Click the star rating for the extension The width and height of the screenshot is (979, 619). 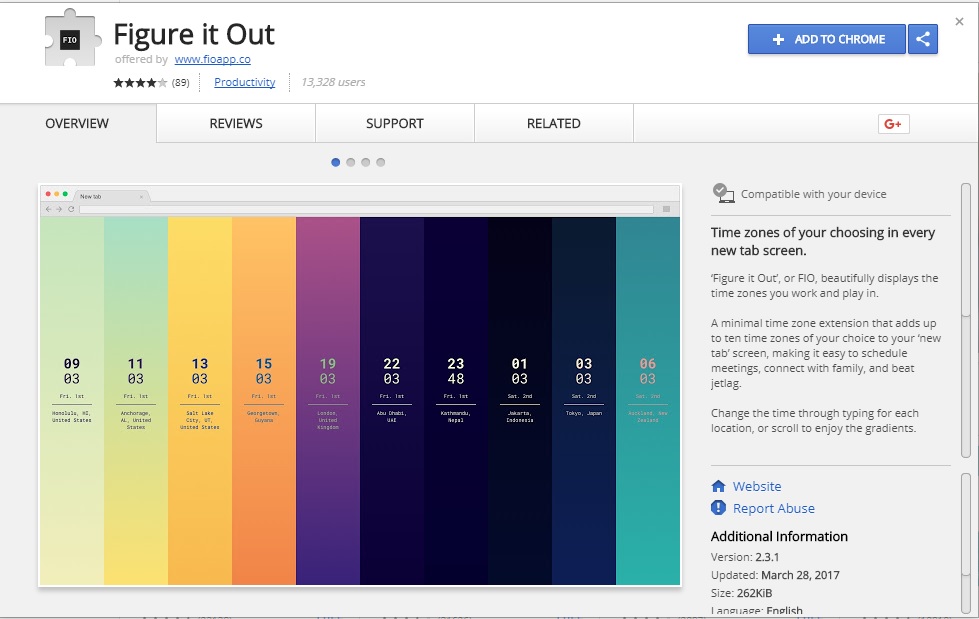click(x=140, y=82)
